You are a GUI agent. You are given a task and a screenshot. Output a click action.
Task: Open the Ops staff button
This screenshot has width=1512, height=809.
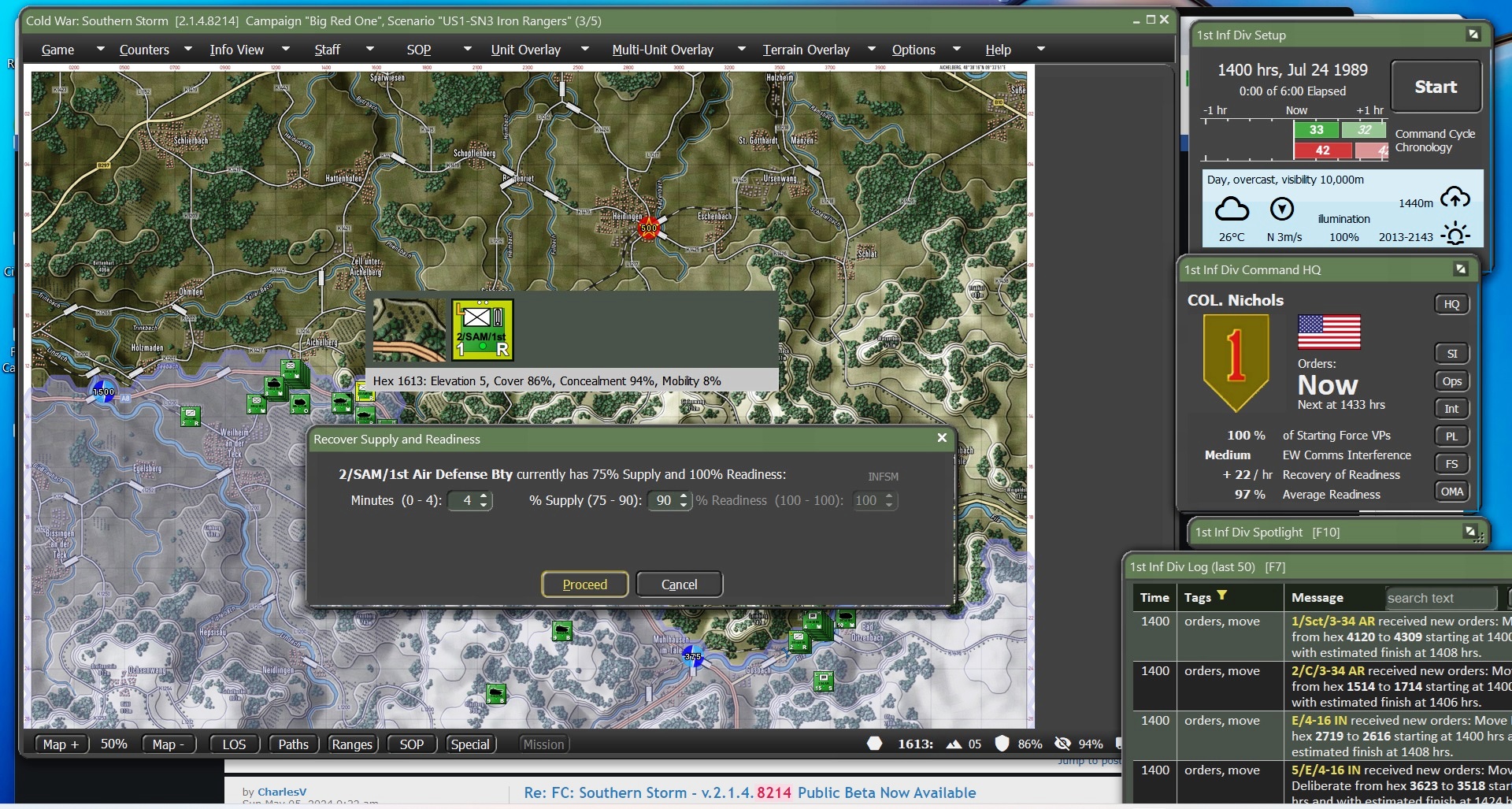[x=1452, y=381]
